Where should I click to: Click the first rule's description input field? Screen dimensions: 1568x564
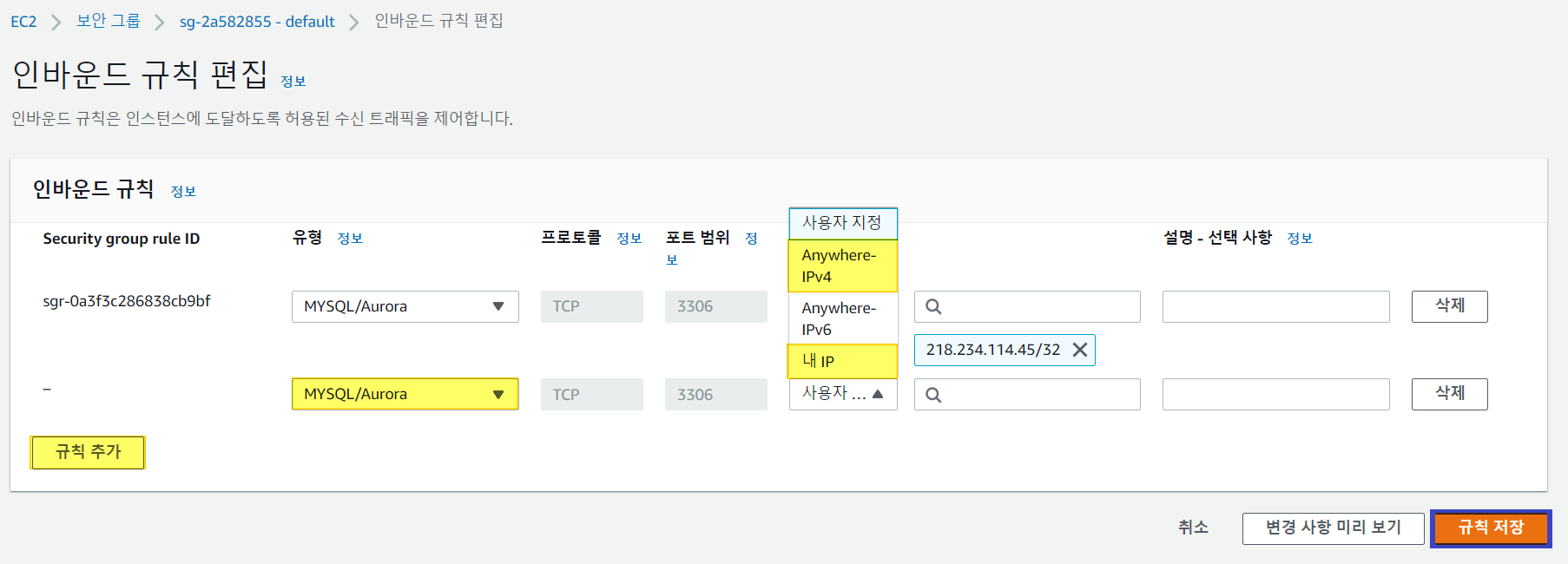pos(1275,306)
